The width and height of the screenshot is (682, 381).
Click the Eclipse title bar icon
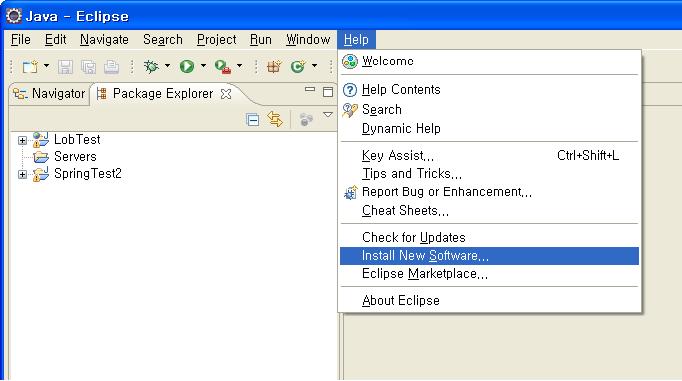(13, 16)
